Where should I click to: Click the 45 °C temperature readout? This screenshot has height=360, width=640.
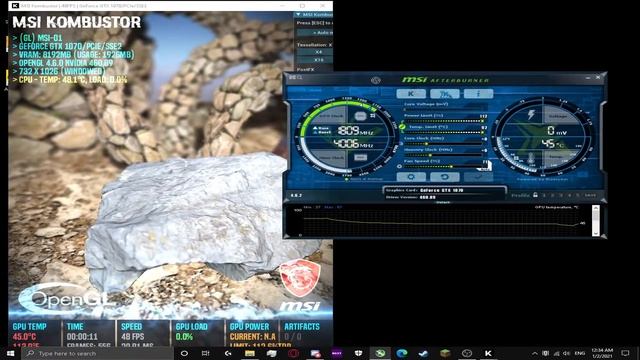(554, 144)
